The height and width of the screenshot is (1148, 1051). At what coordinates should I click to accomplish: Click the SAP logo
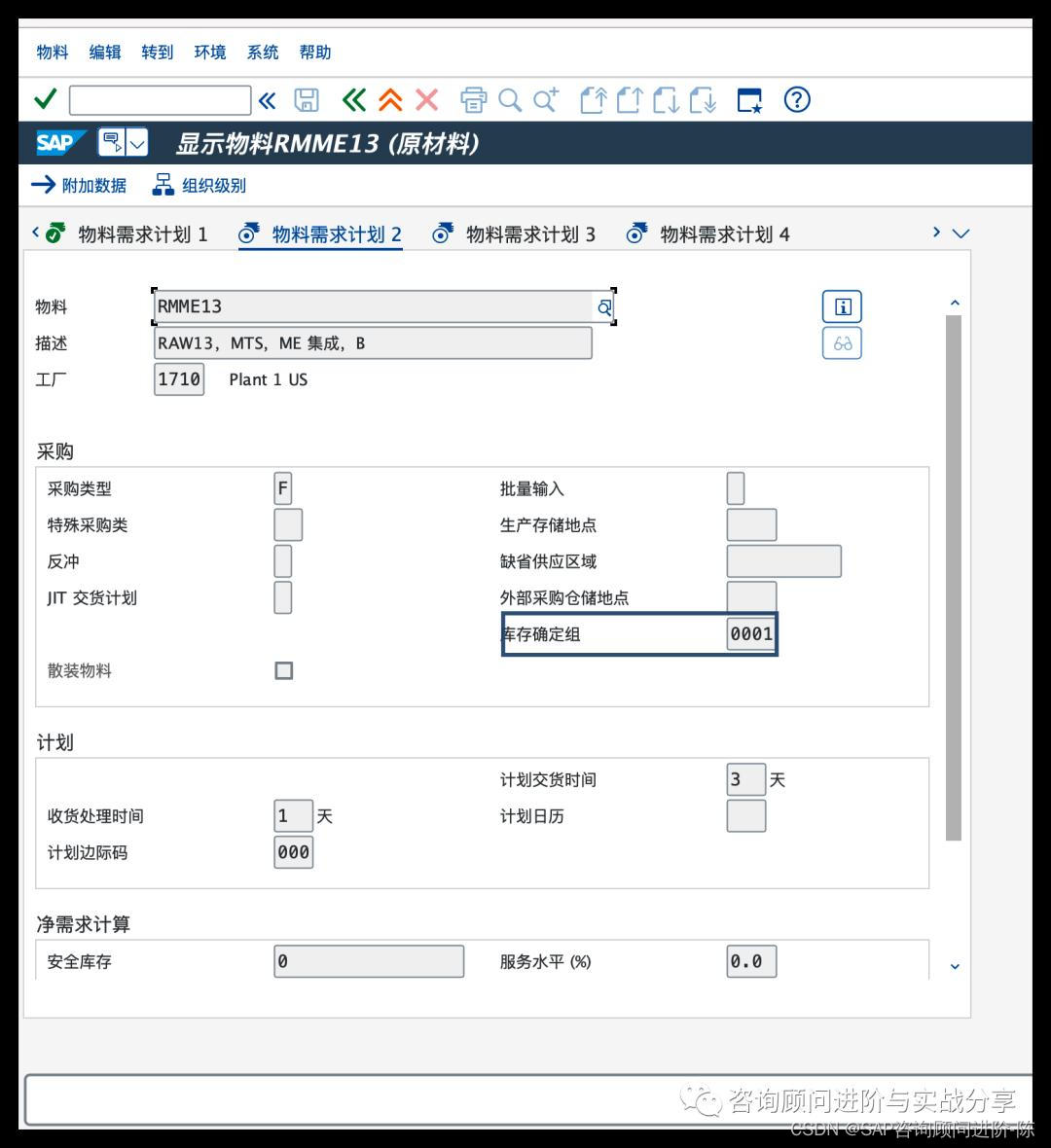(x=60, y=142)
